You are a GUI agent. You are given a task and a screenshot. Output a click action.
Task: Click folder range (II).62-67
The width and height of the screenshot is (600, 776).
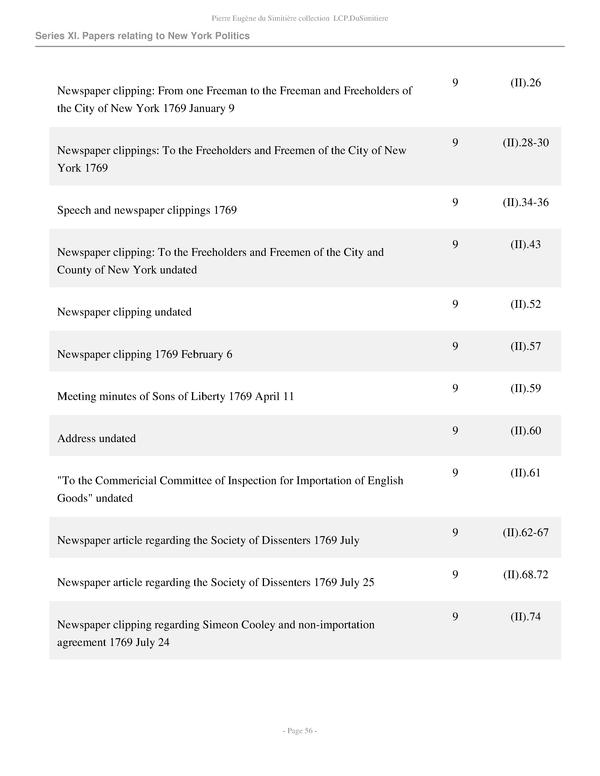click(525, 533)
